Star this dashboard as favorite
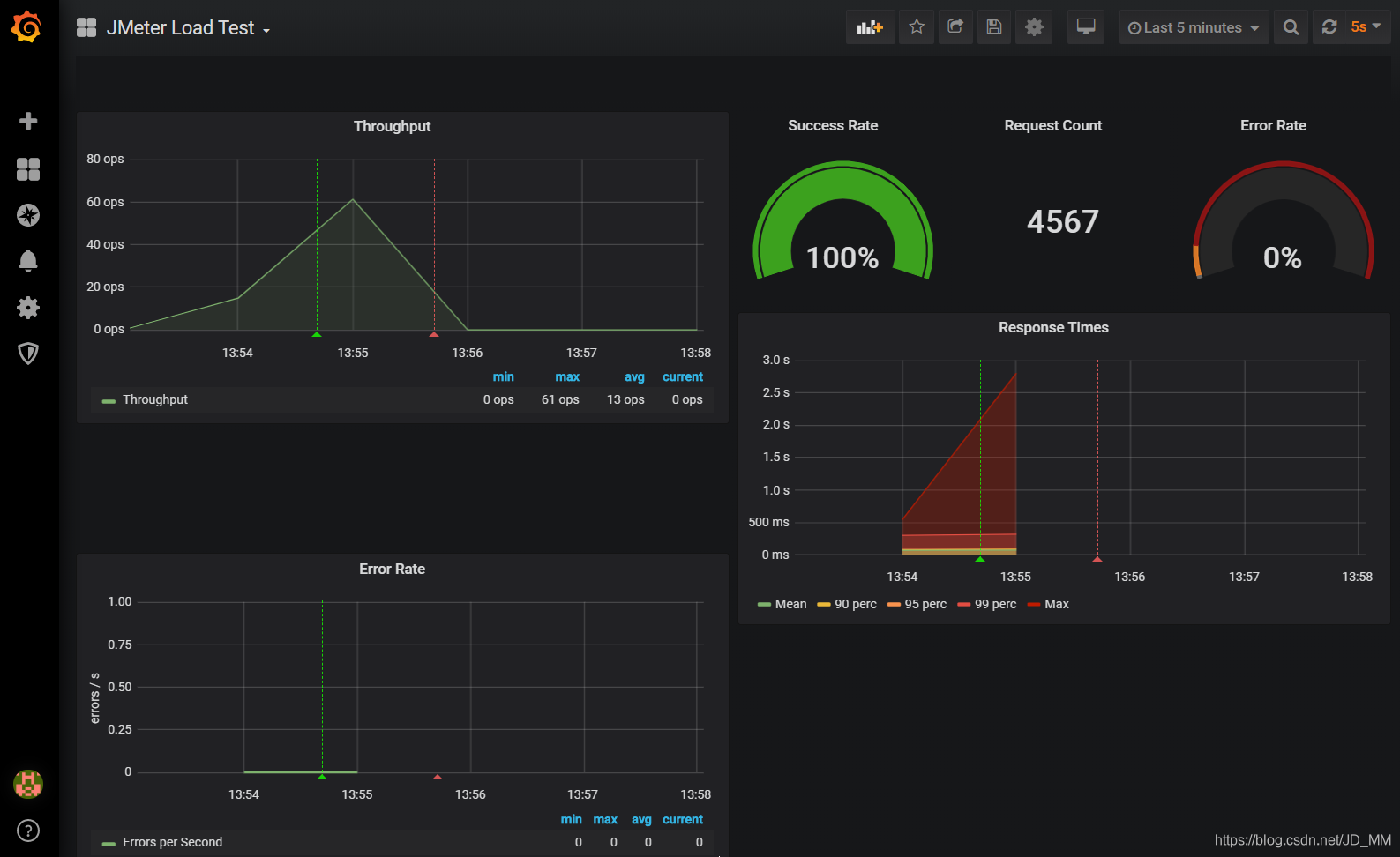 (917, 27)
